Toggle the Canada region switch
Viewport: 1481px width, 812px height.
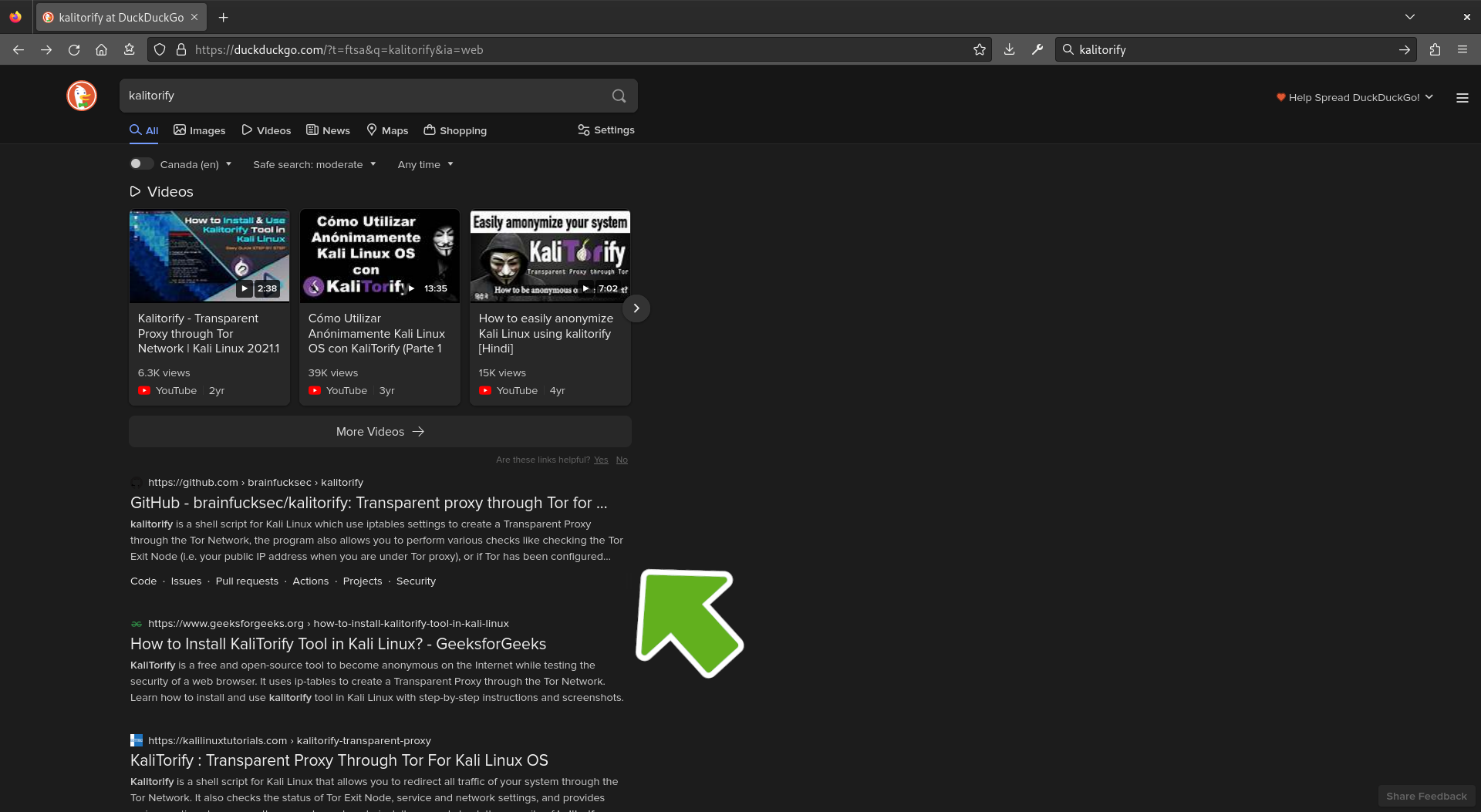click(x=141, y=163)
